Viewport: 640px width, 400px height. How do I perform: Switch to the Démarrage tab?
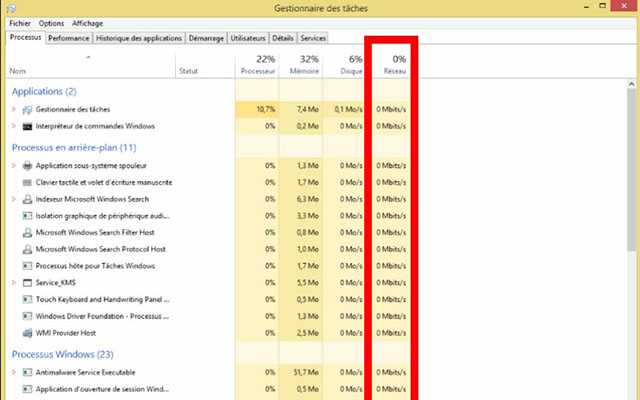pos(206,38)
